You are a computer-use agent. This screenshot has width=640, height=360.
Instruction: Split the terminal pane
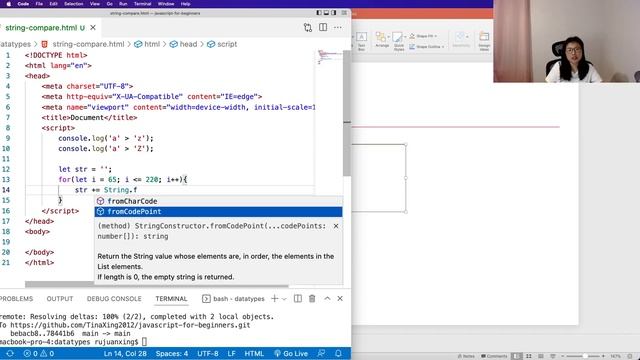coord(298,299)
